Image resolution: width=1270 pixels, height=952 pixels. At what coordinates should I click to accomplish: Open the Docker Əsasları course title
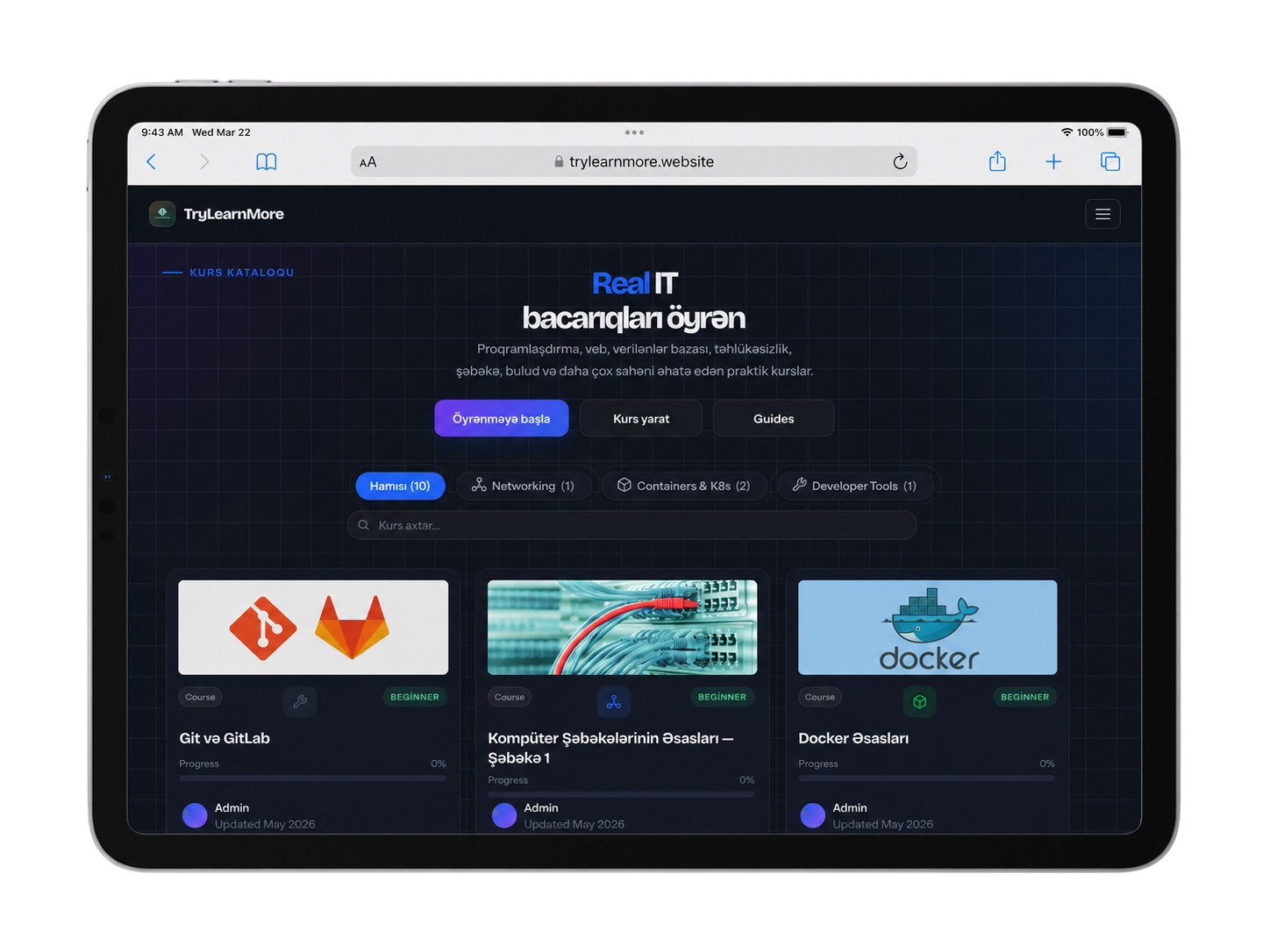point(853,738)
